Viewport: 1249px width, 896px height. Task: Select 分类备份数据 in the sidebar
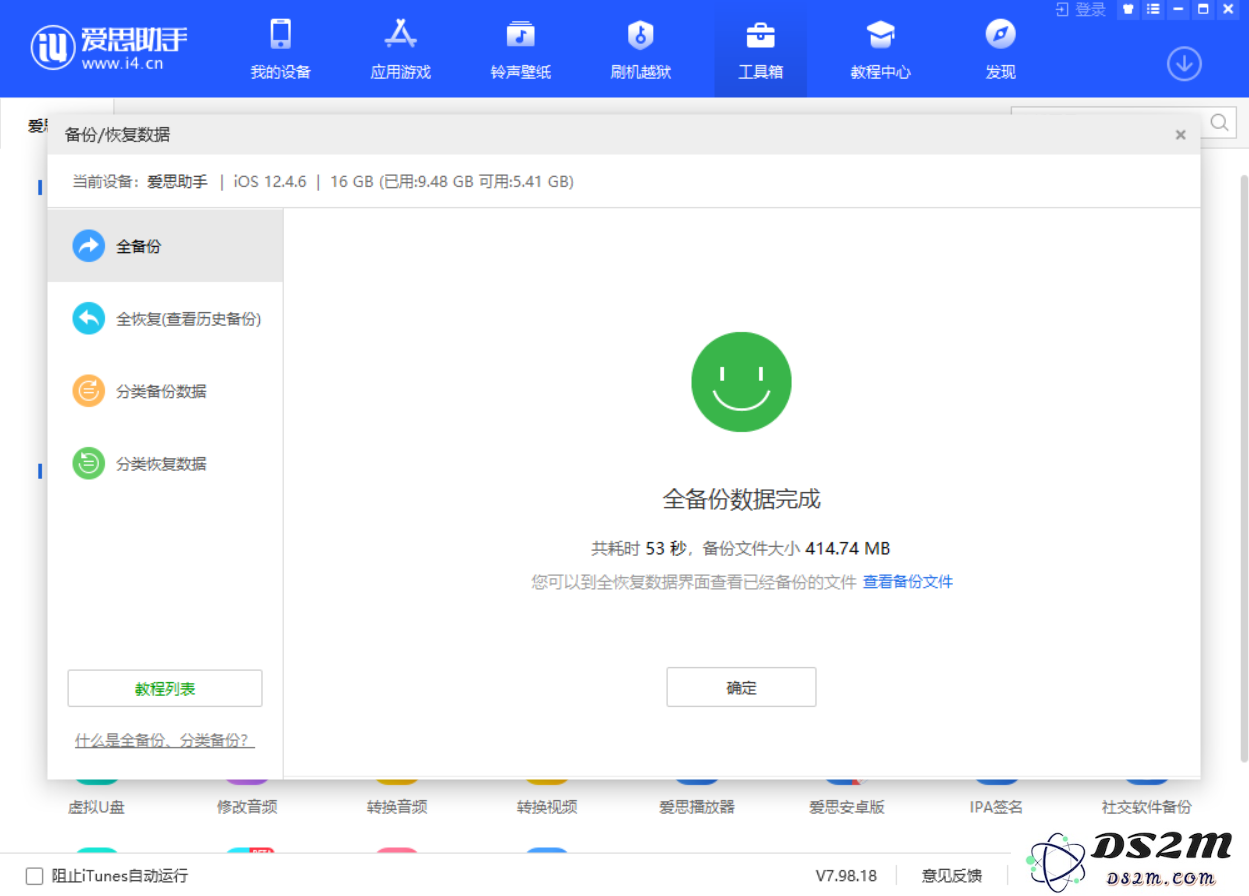point(165,391)
